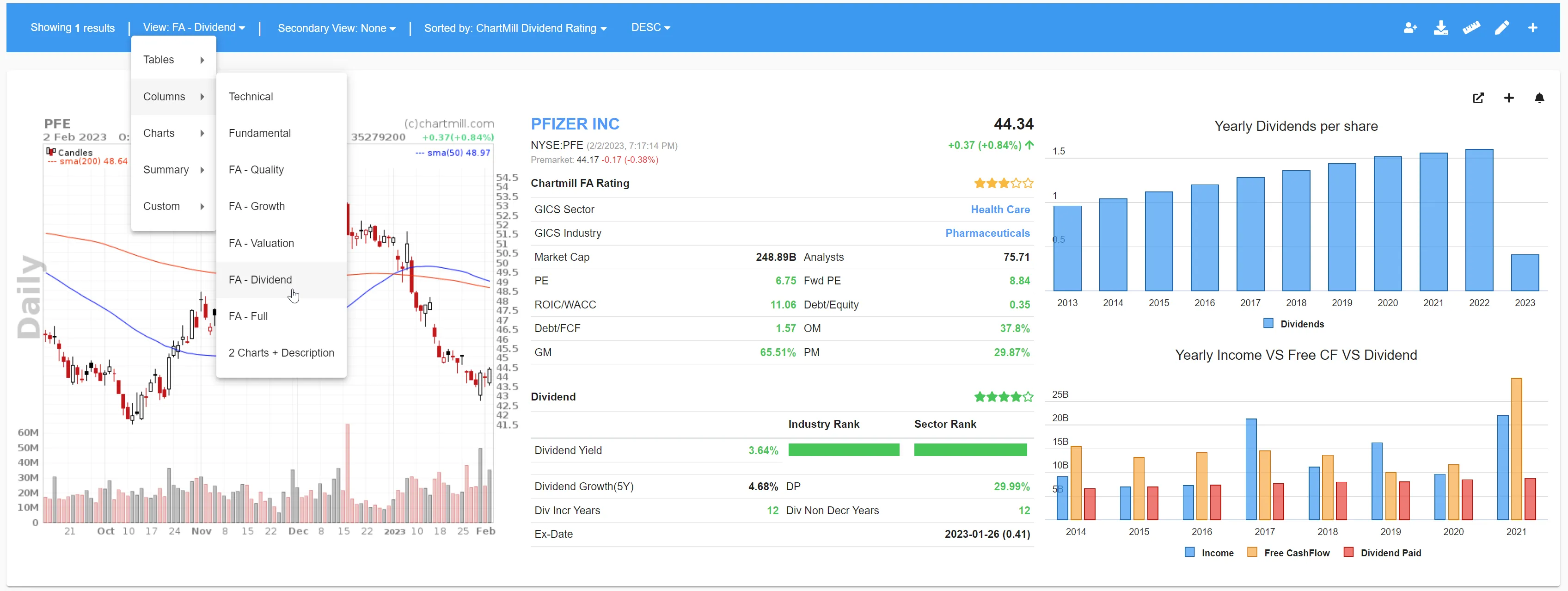
Task: Click the pencil edit icon
Action: coord(1501,28)
